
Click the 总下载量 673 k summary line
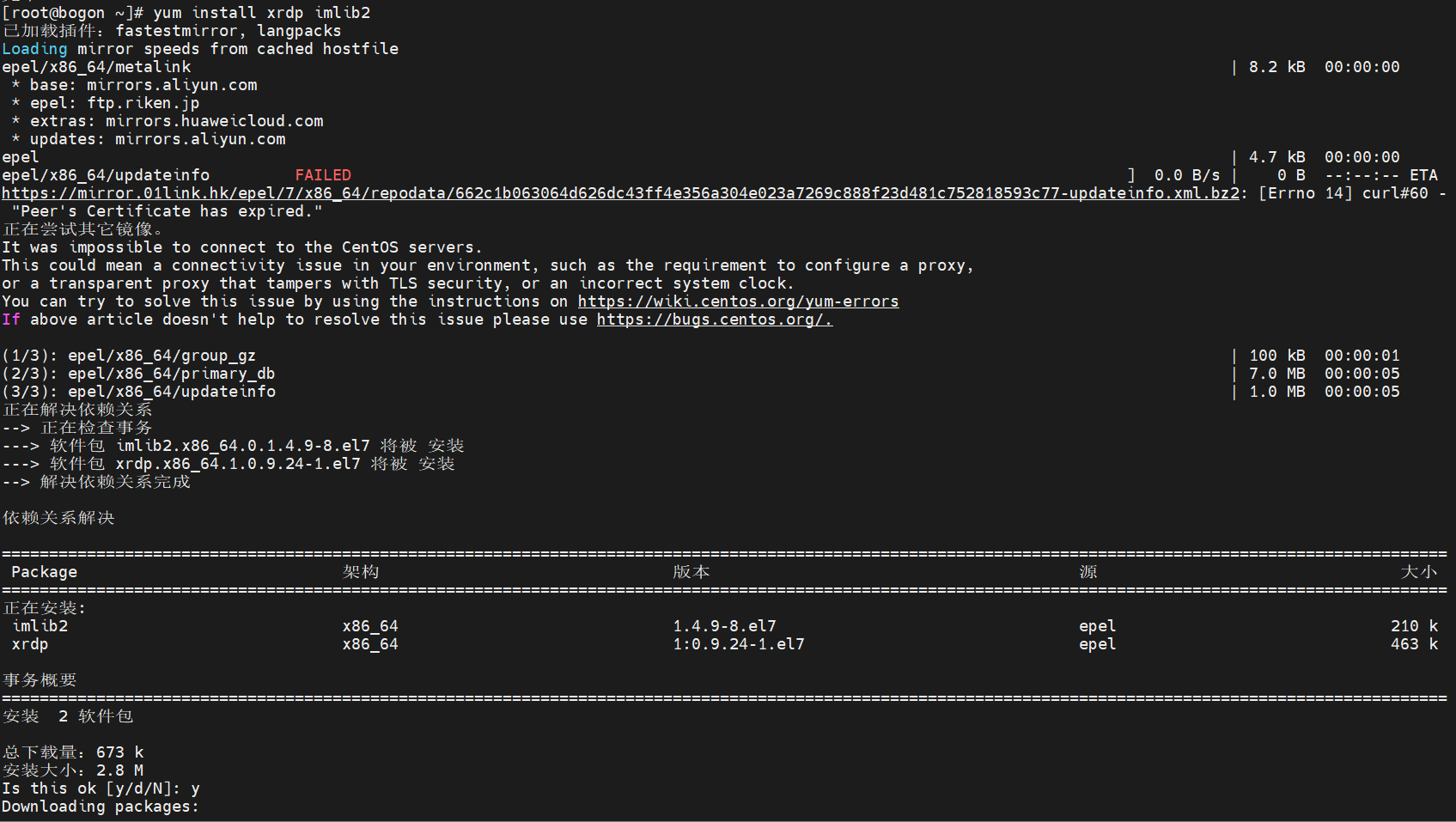pos(73,752)
